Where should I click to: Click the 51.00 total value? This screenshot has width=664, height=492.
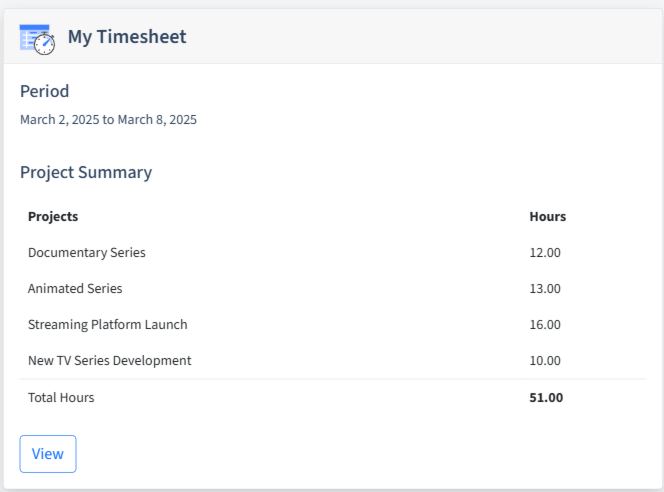point(546,398)
